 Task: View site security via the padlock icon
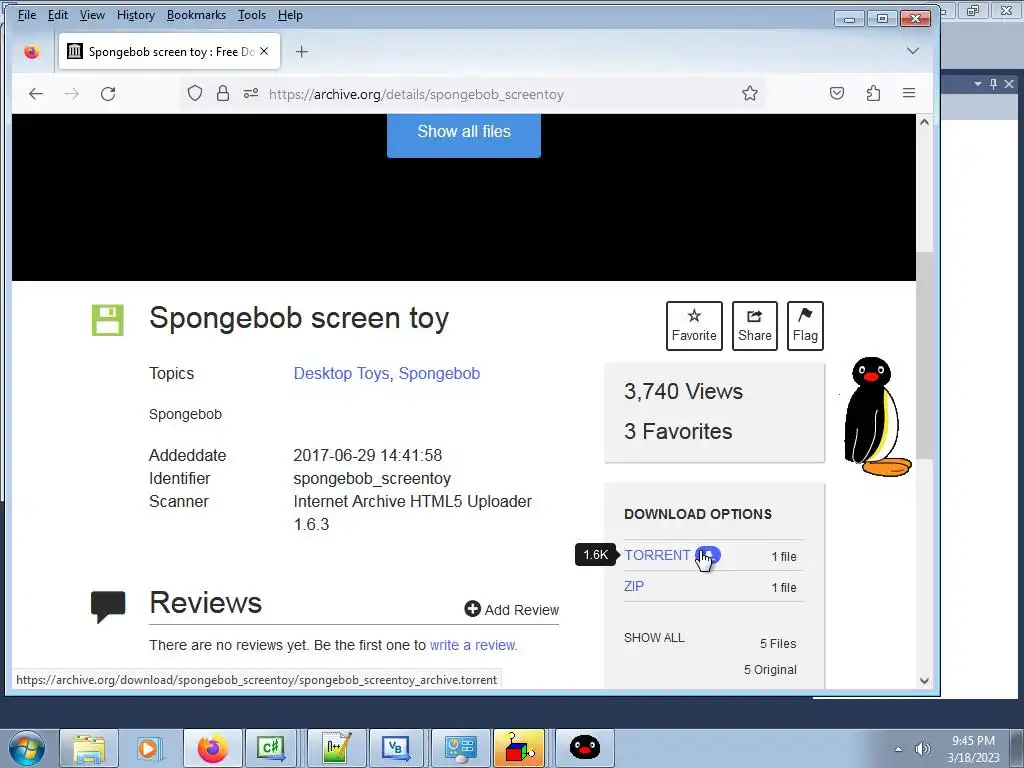pos(223,93)
